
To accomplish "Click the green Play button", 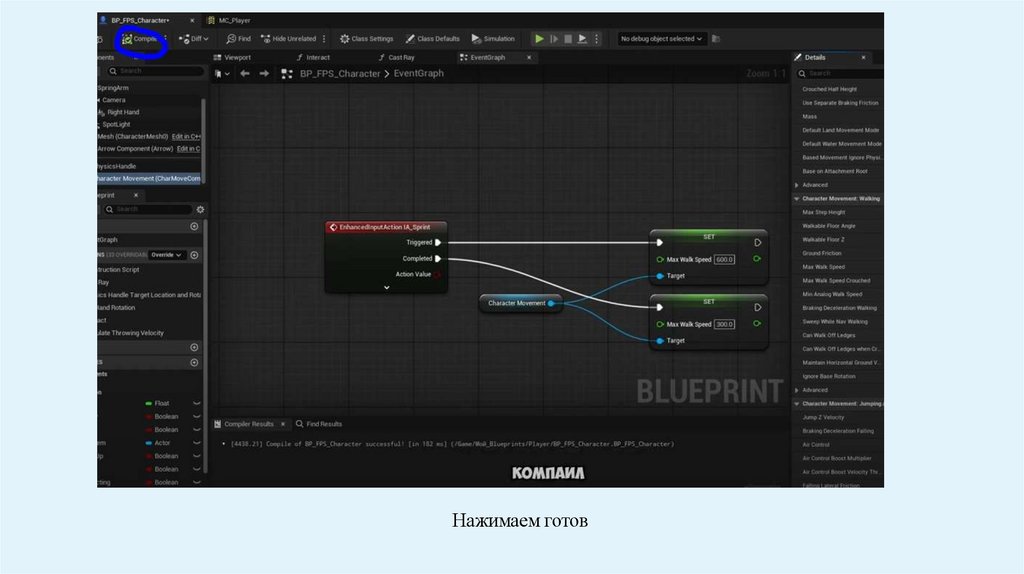I will pos(539,39).
